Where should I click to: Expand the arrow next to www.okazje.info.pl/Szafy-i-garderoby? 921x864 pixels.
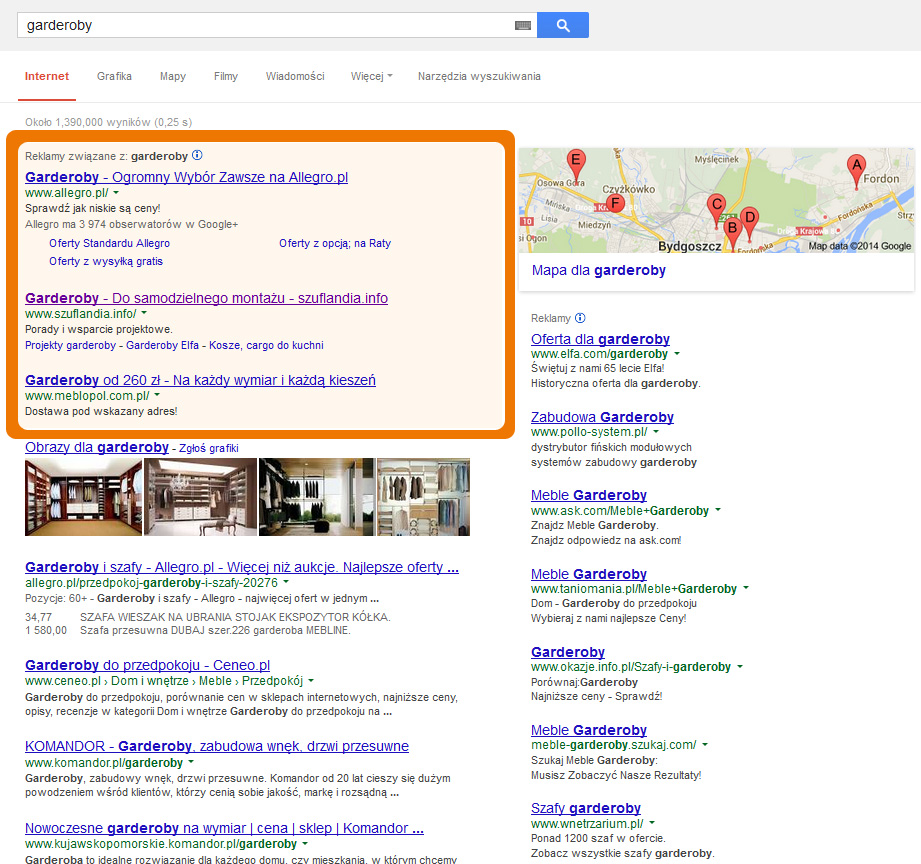pos(740,667)
